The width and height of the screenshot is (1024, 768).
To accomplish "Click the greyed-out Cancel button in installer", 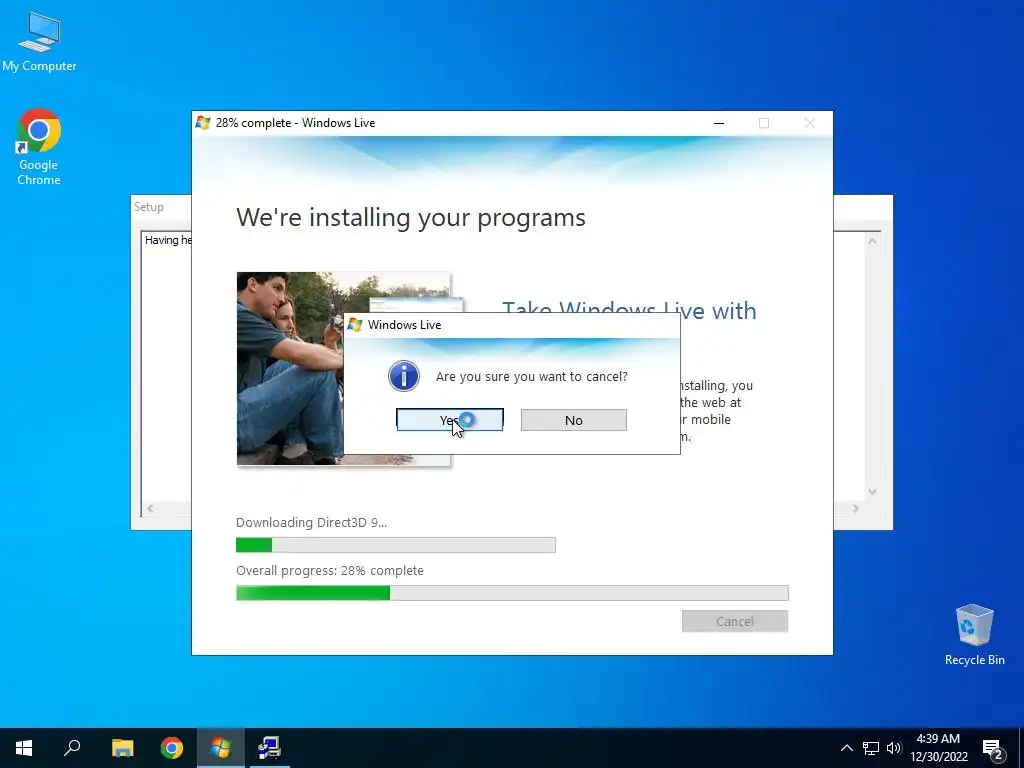I will pos(735,621).
